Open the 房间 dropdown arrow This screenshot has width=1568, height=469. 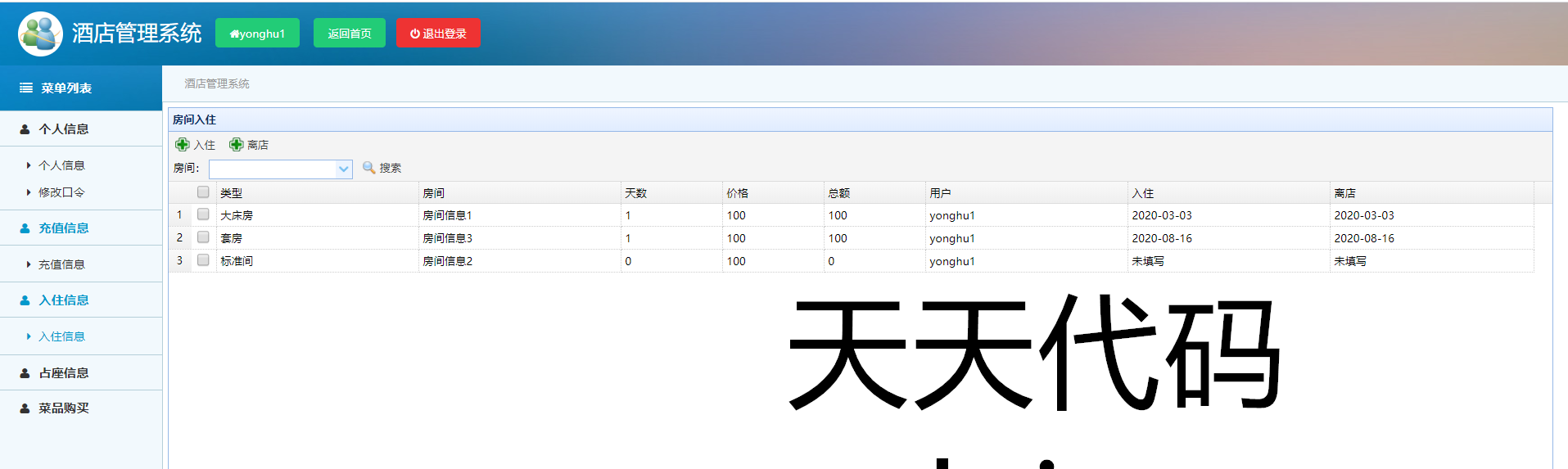(344, 169)
